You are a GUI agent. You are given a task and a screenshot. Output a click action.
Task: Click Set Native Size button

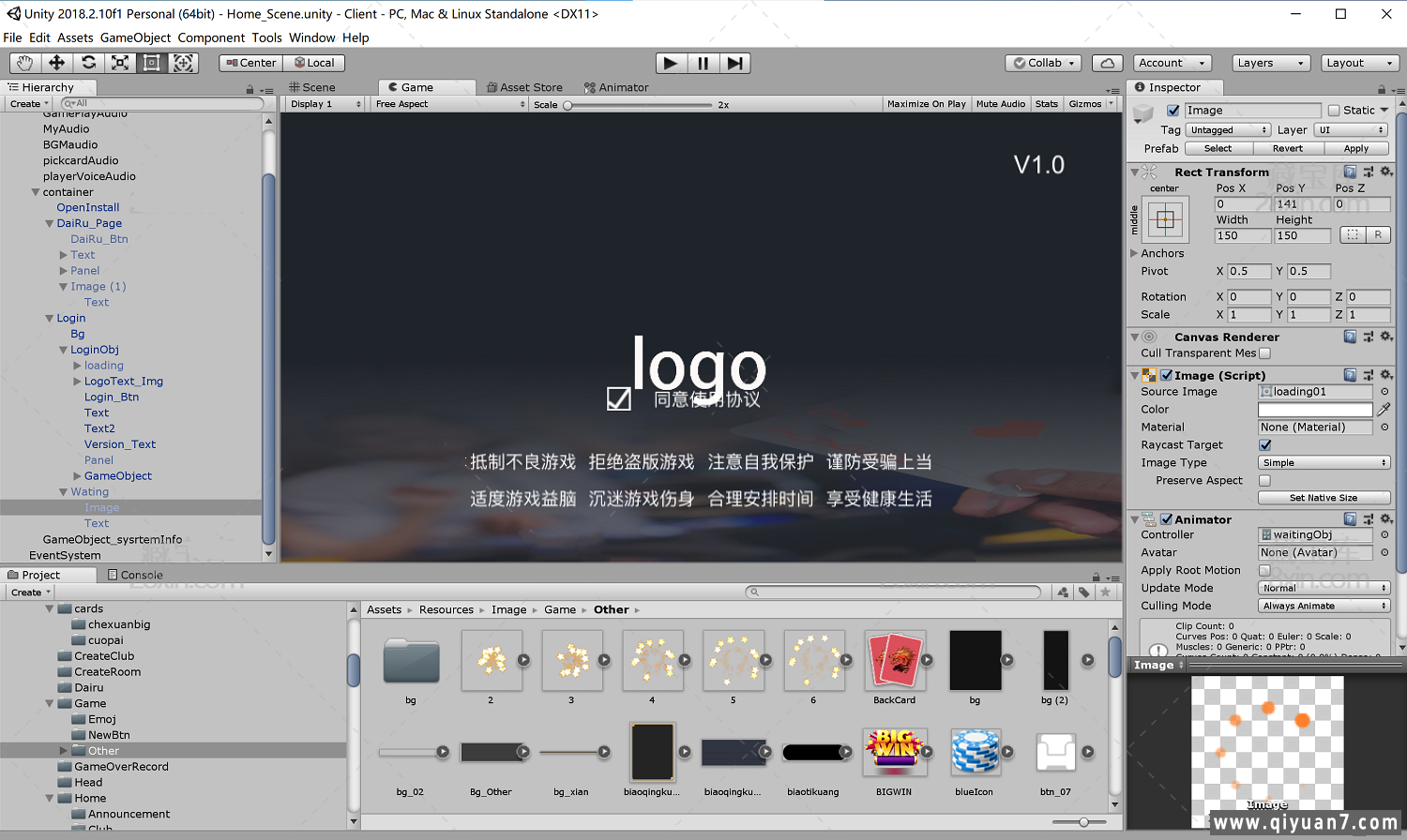pos(1324,498)
